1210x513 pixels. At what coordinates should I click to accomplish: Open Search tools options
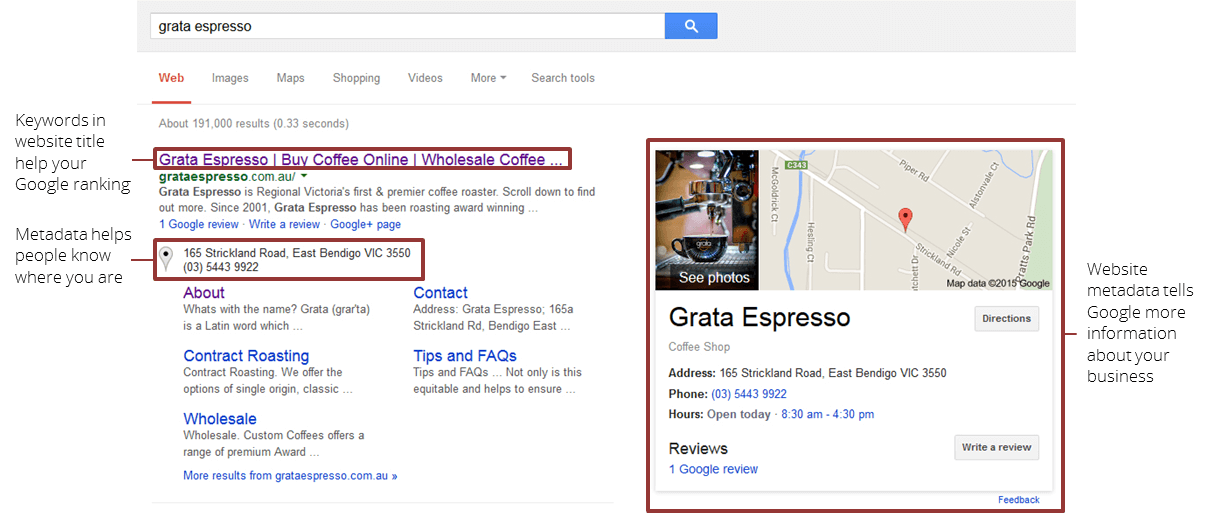tap(563, 78)
